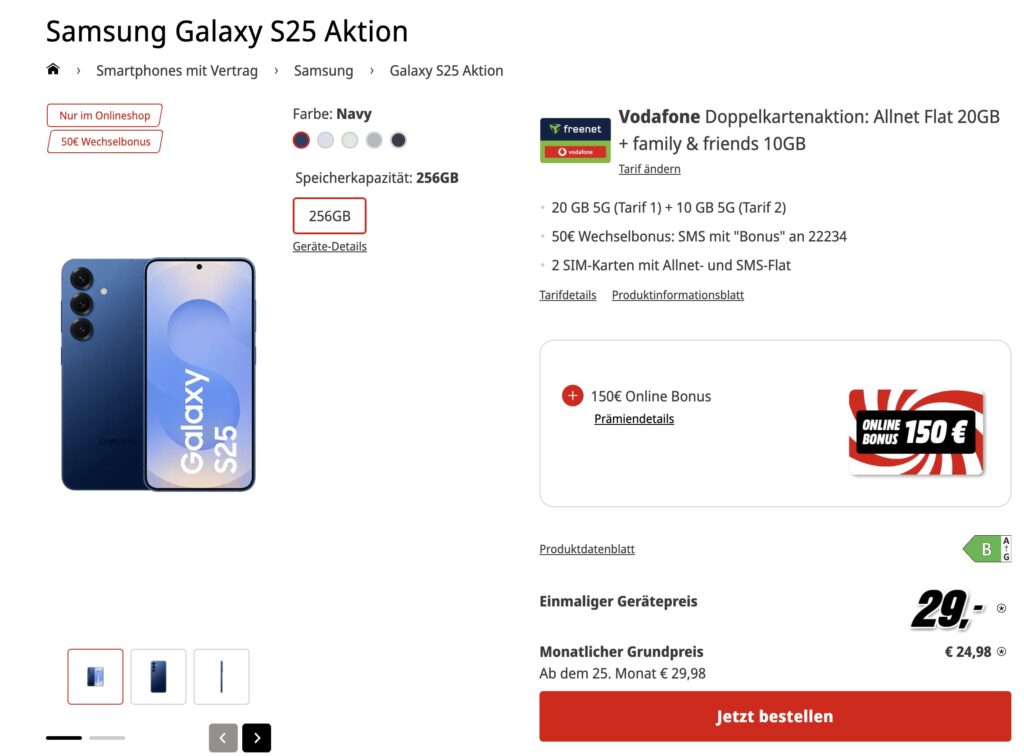
Task: Click info icon beside monthly price € 24,98
Action: [1001, 652]
